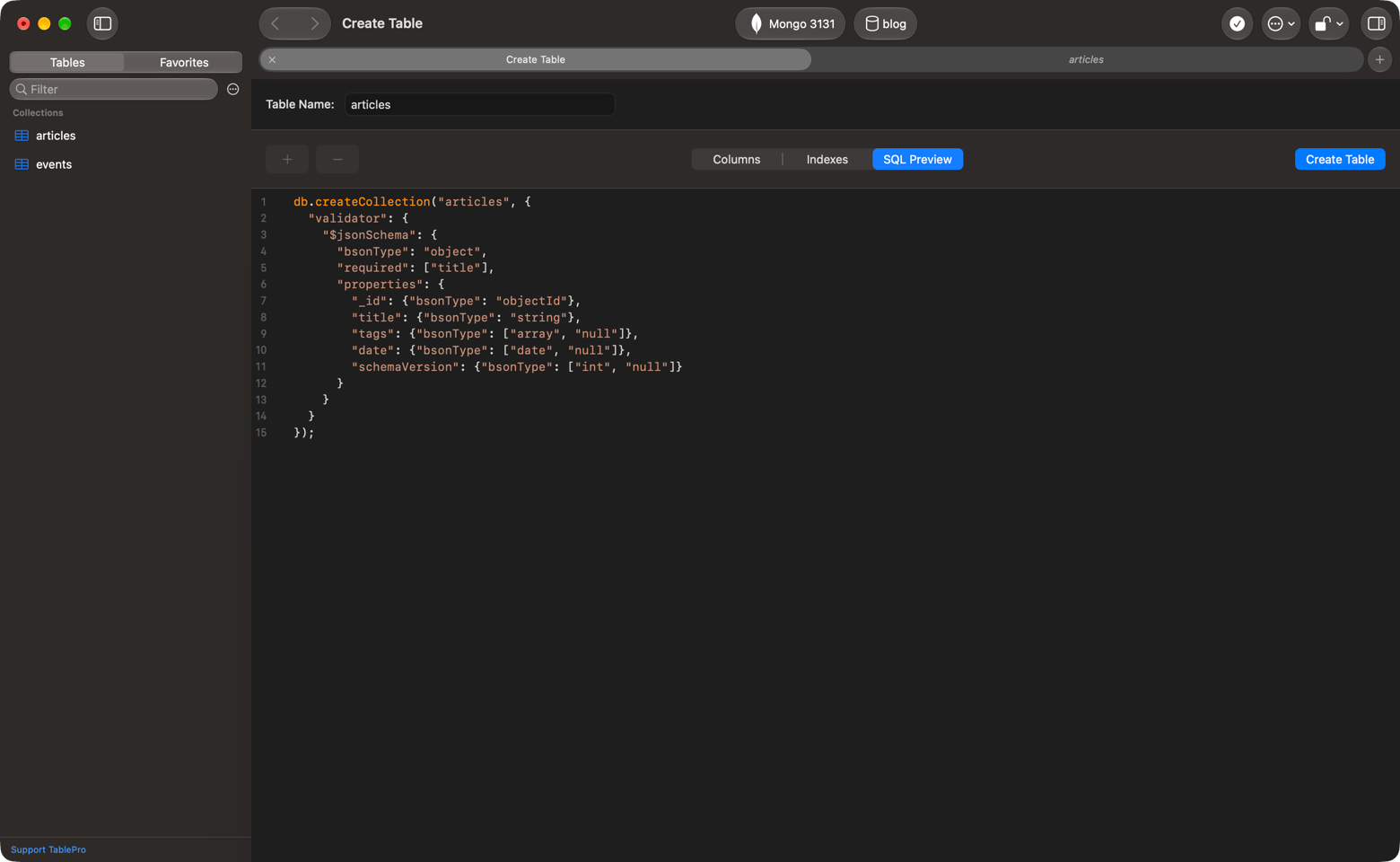Open the Mongo 3131 connection switcher
The width and height of the screenshot is (1400, 862).
coord(791,23)
